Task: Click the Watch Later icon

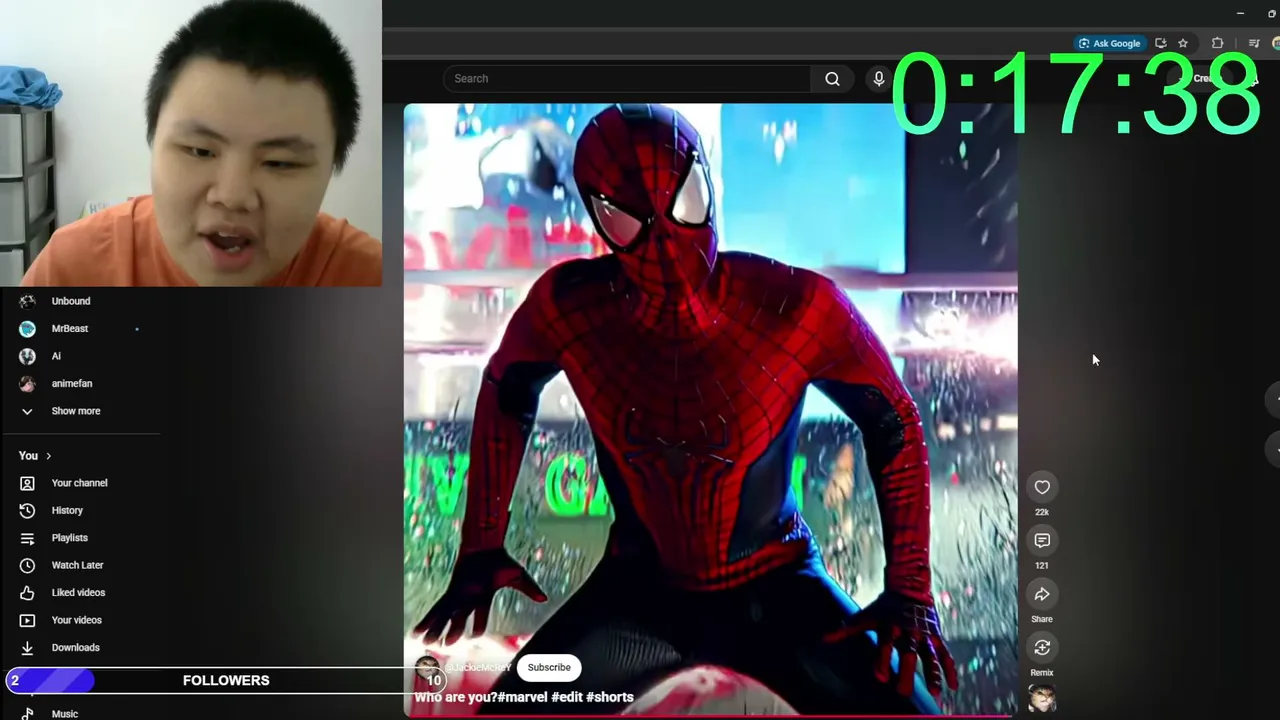Action: click(x=27, y=566)
